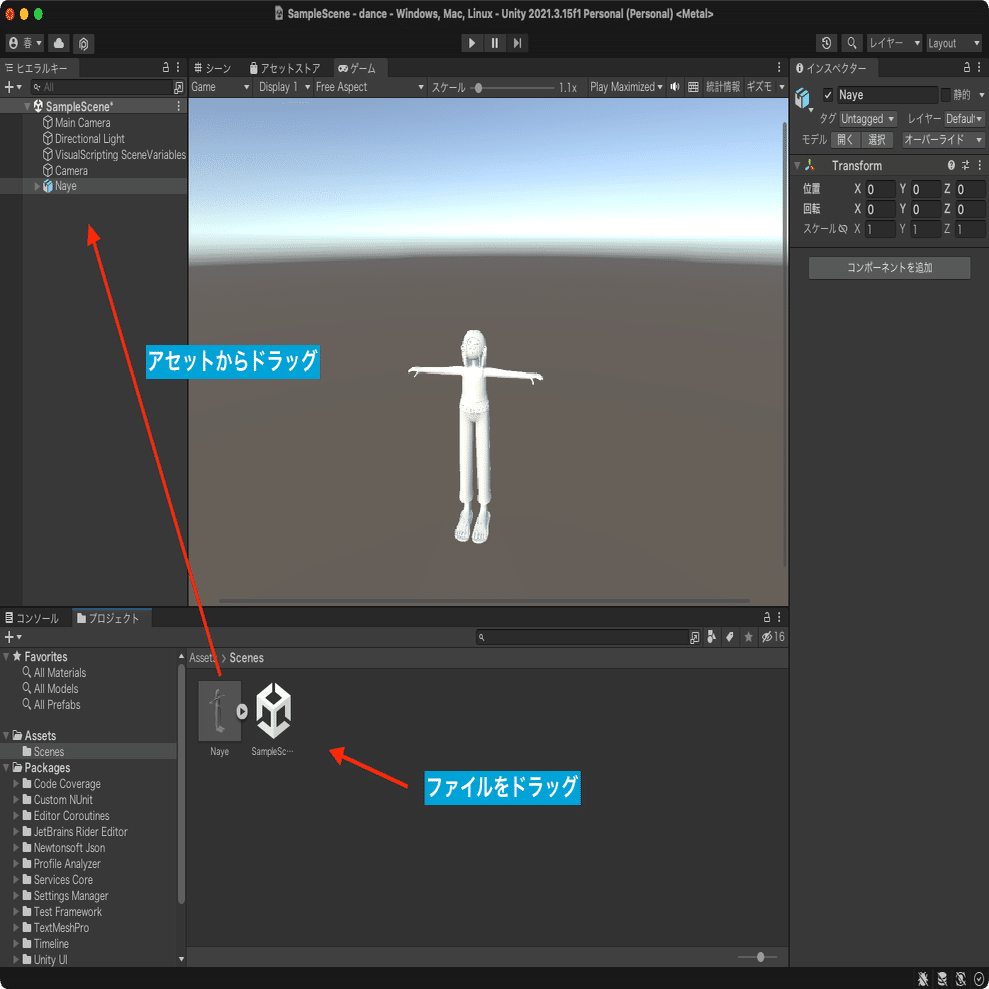Toggle the mute audio speaker icon
This screenshot has height=989, width=989.
[x=675, y=87]
